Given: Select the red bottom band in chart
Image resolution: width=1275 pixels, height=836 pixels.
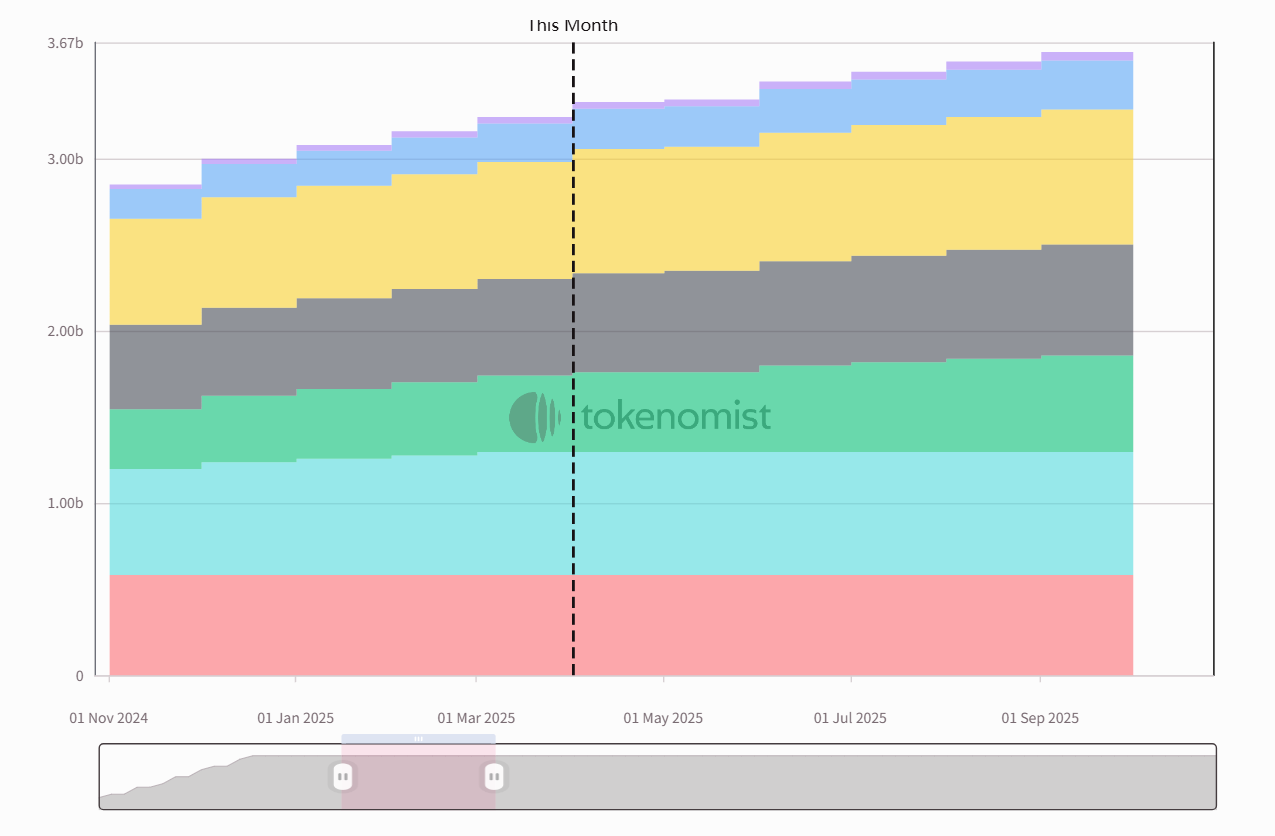Looking at the screenshot, I should pyautogui.click(x=620, y=625).
